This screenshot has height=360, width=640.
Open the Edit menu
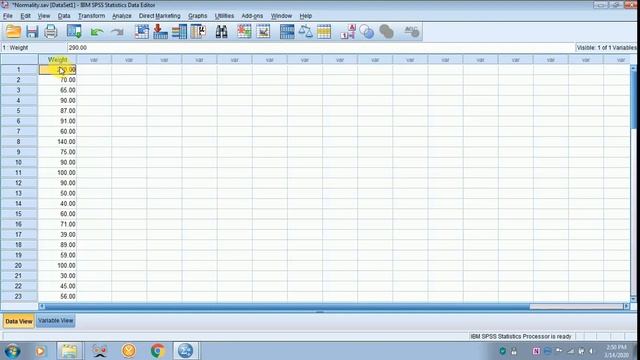25,16
